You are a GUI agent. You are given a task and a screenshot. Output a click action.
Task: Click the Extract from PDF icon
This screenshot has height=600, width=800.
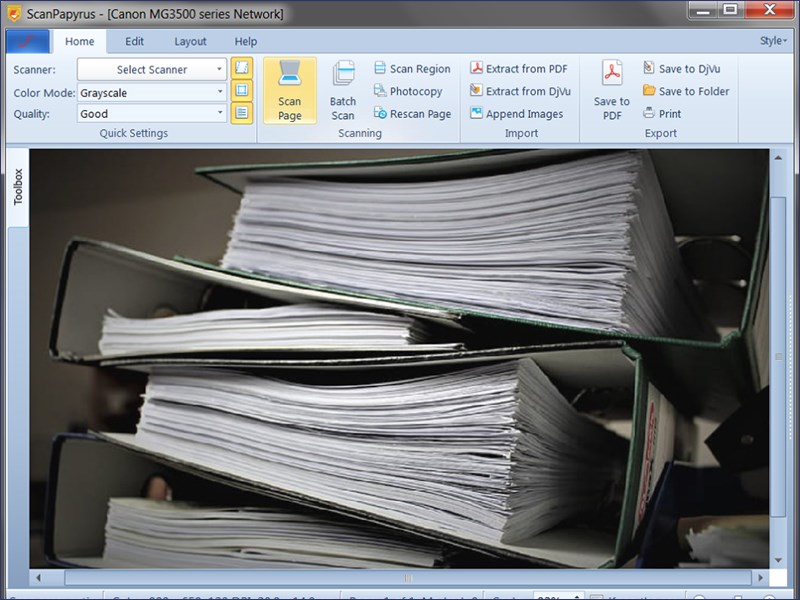(x=517, y=68)
